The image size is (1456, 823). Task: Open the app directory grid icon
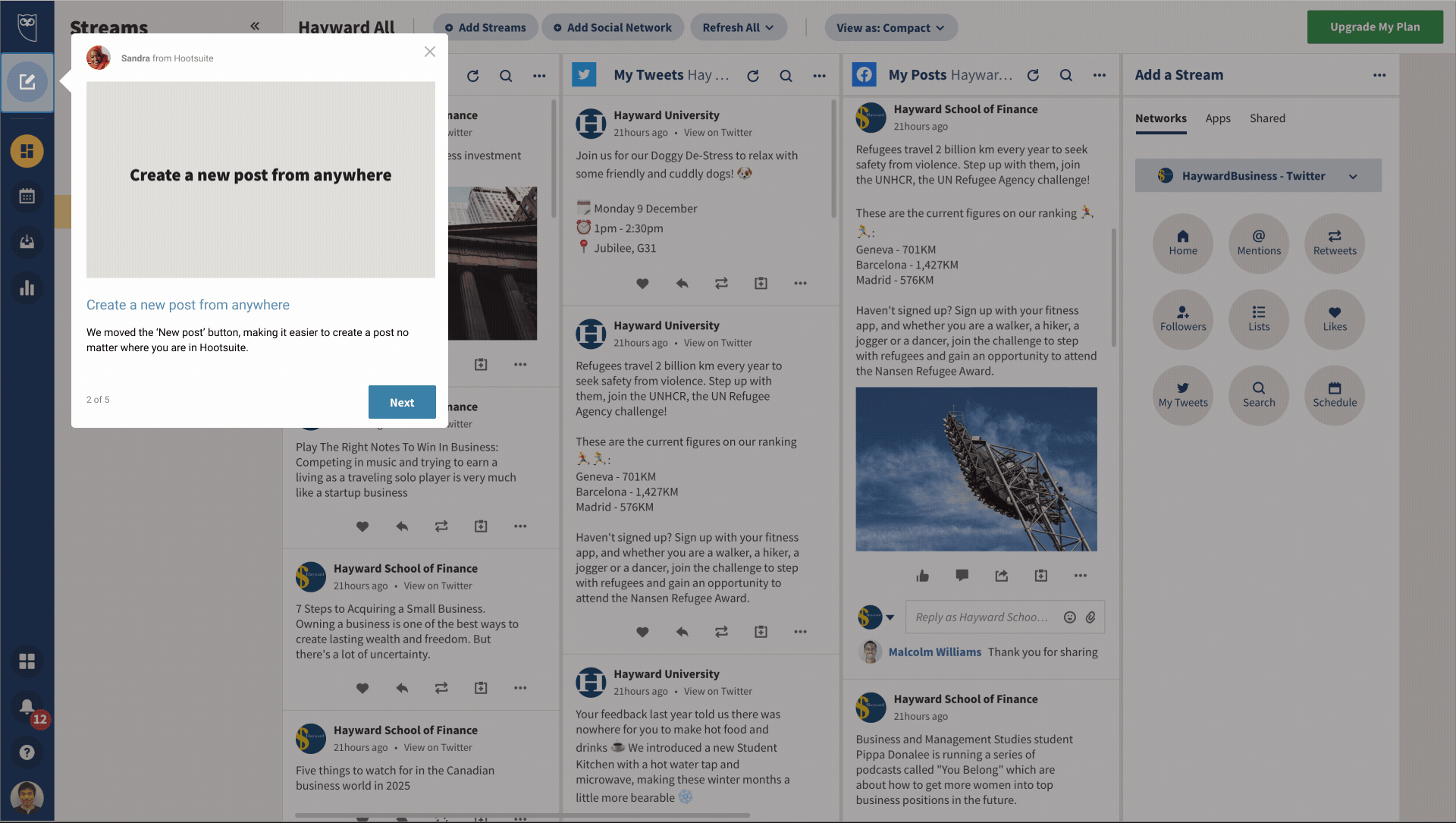click(x=27, y=661)
